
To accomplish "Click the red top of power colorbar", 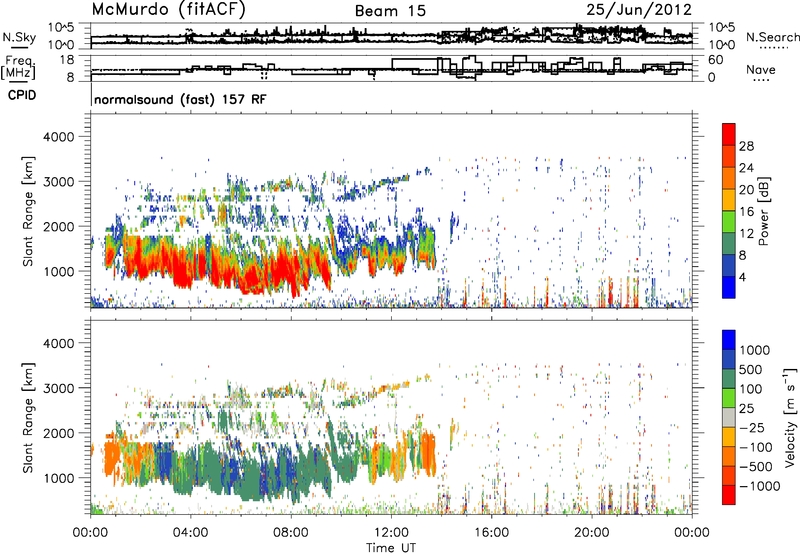I will (729, 134).
